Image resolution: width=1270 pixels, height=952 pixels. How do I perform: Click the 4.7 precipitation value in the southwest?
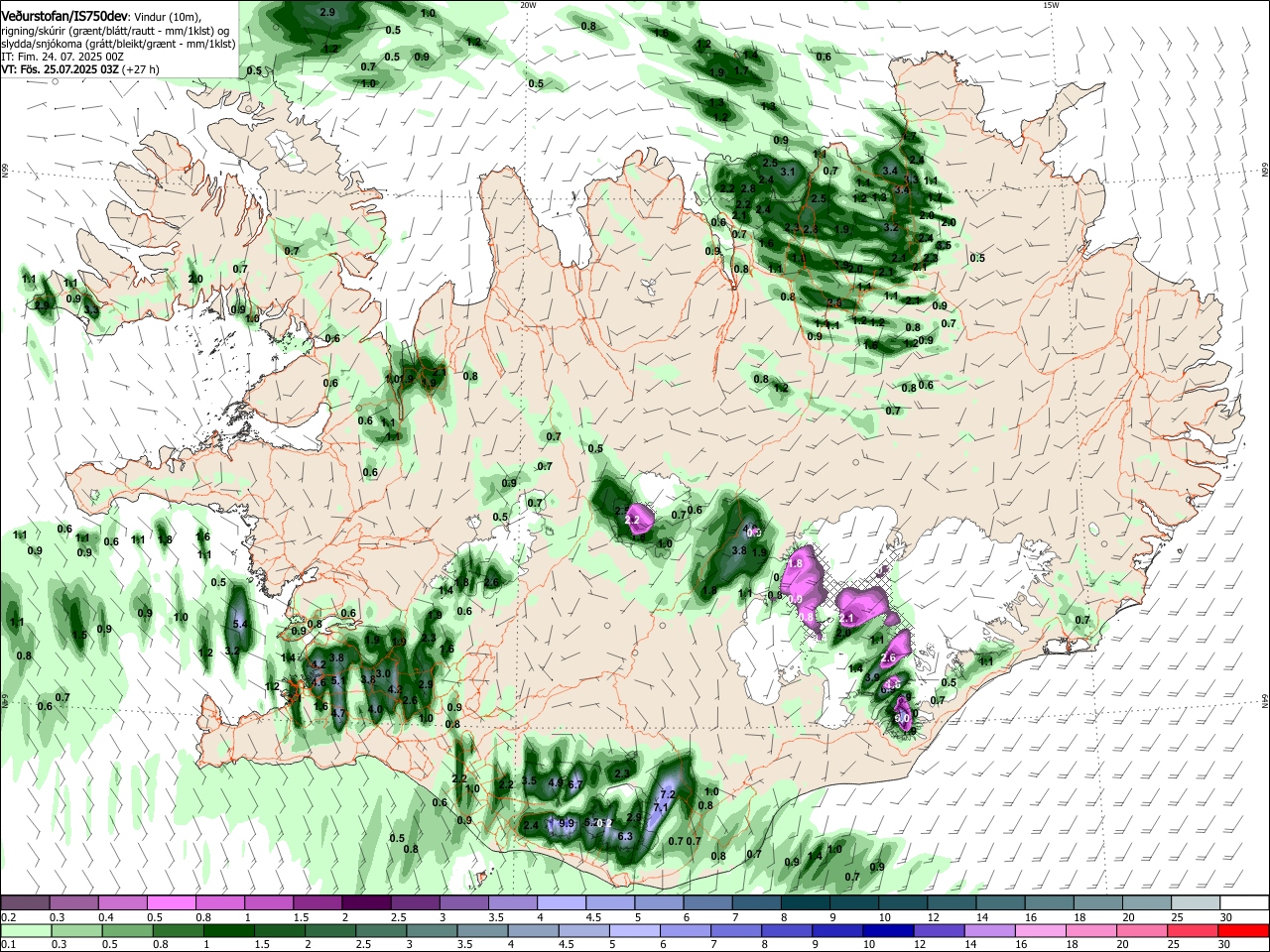(x=337, y=713)
